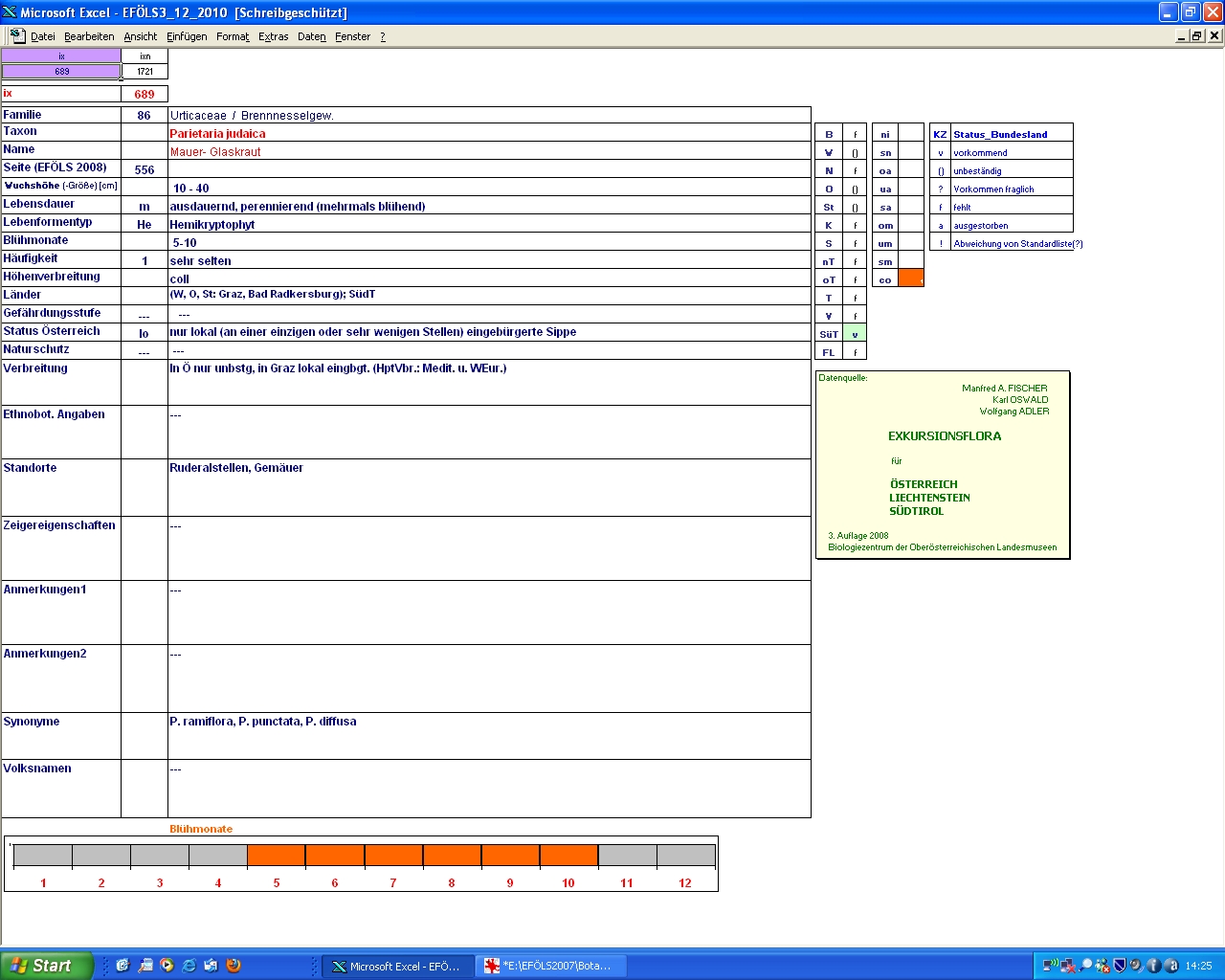Click the orange 'co' status swatch
The height and width of the screenshot is (980, 1225).
[911, 278]
